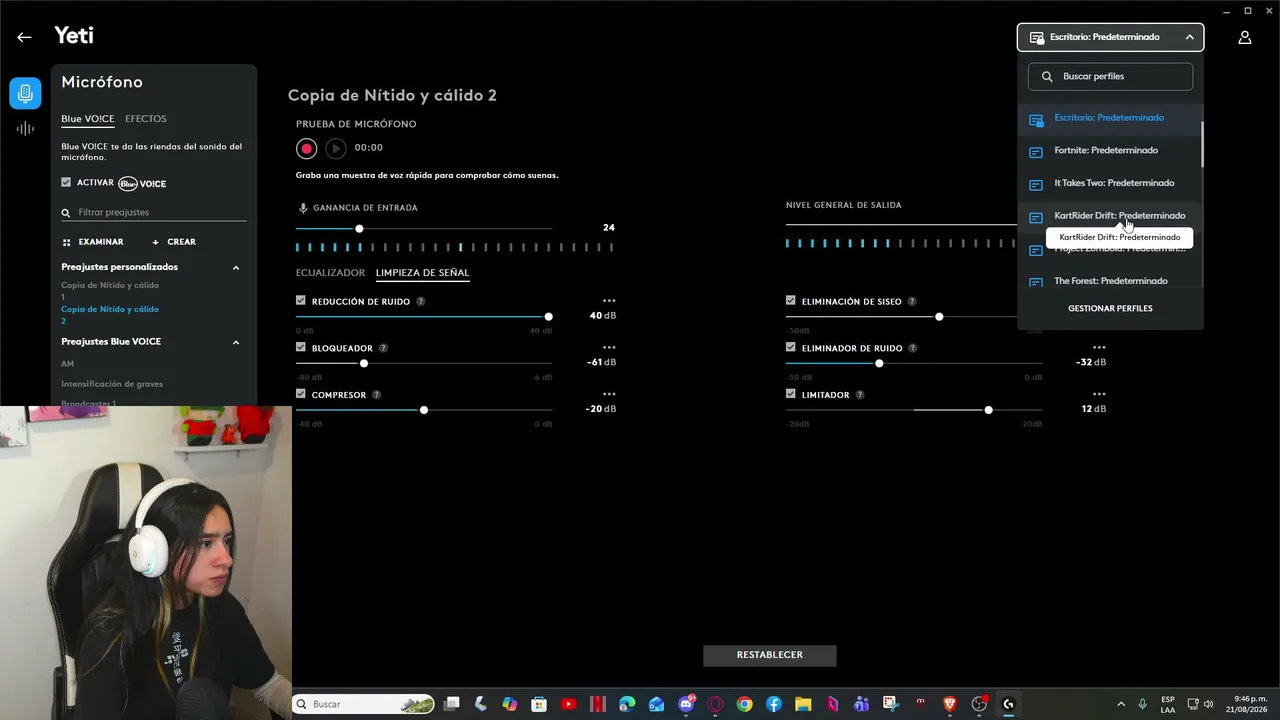Open the user account icon

point(1245,37)
